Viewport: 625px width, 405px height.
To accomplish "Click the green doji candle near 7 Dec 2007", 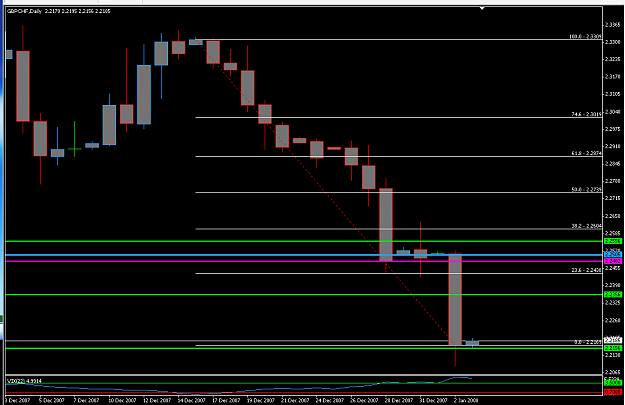I will click(x=75, y=149).
